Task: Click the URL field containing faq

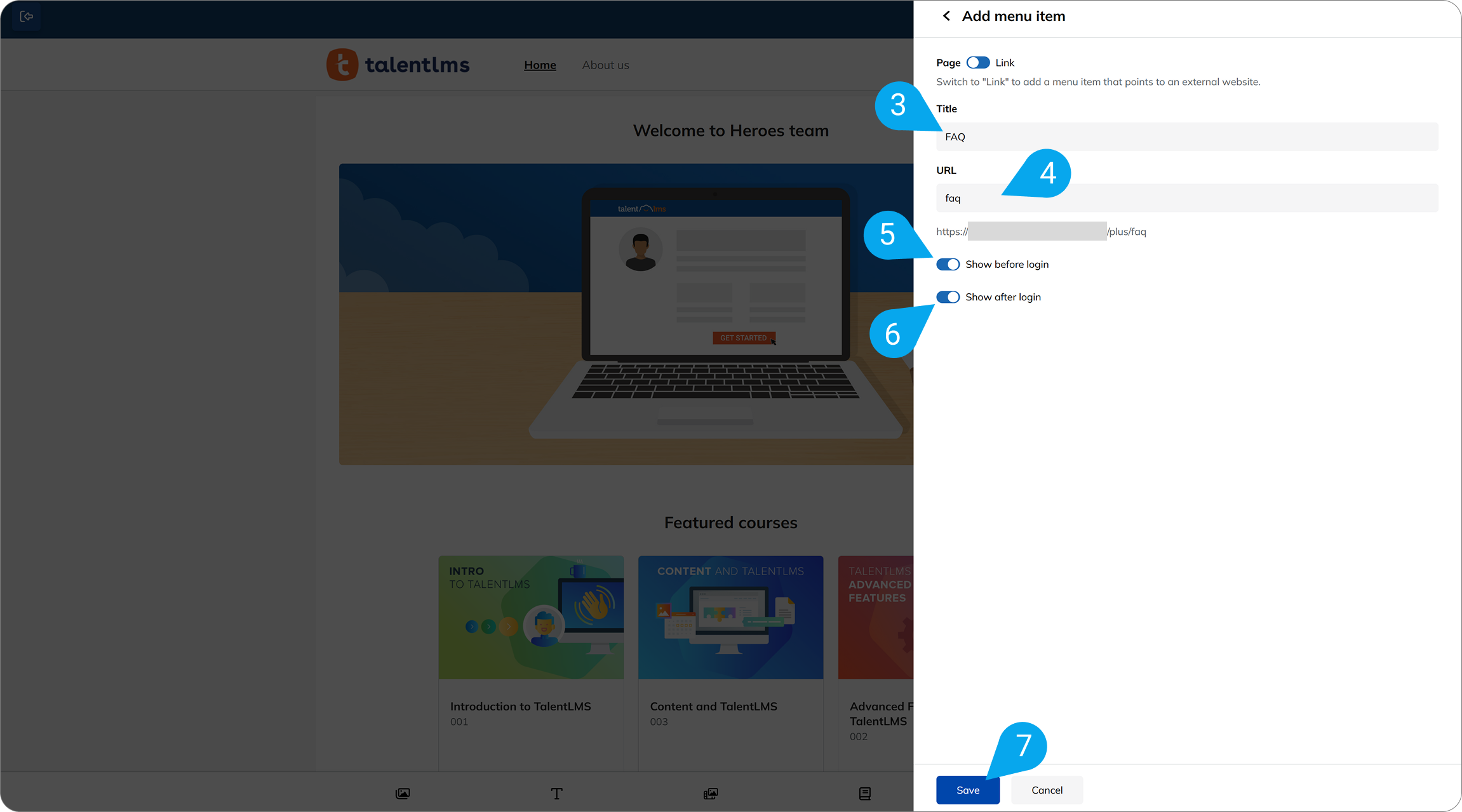Action: [x=1186, y=197]
